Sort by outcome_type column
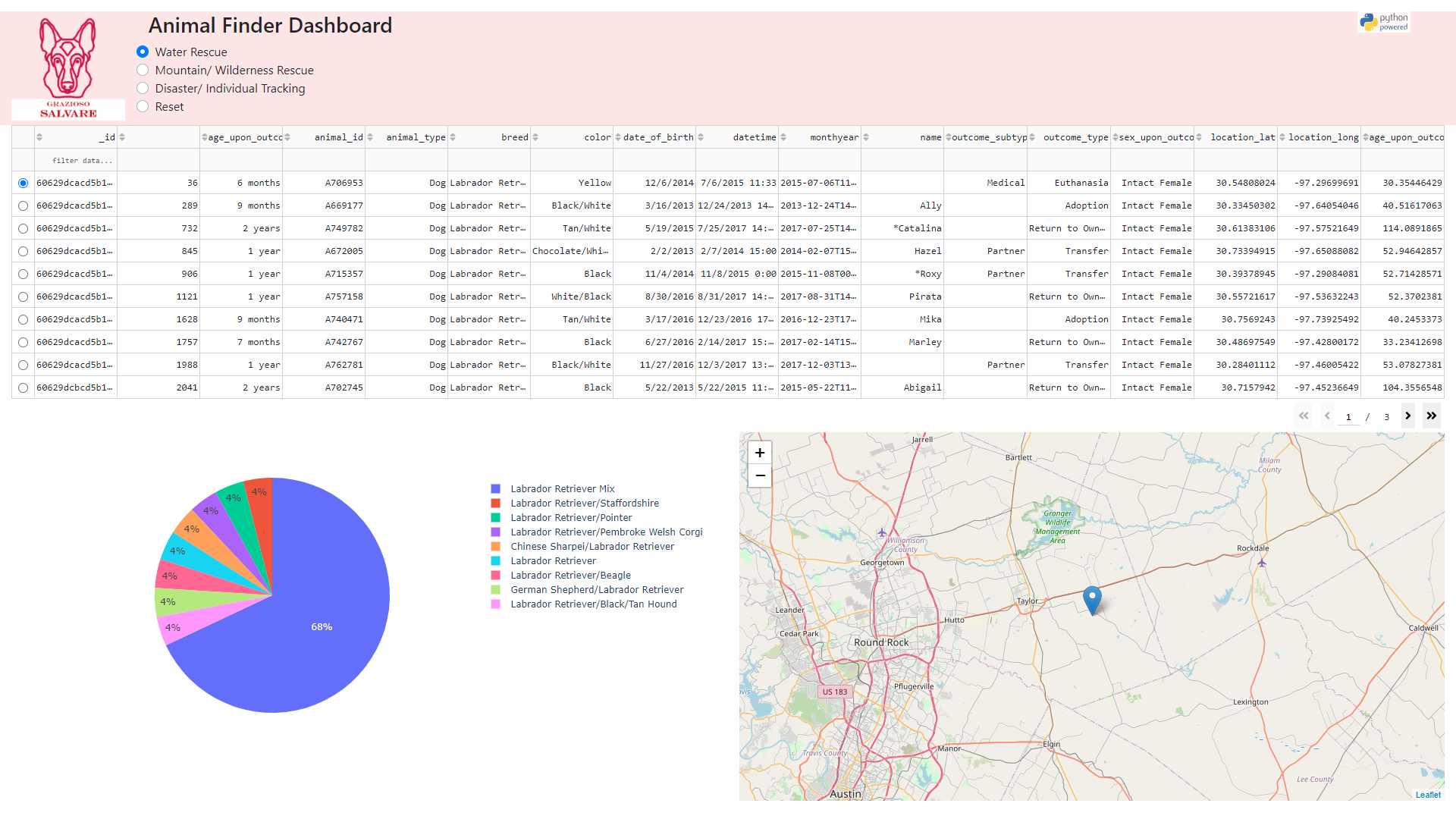 click(1032, 137)
